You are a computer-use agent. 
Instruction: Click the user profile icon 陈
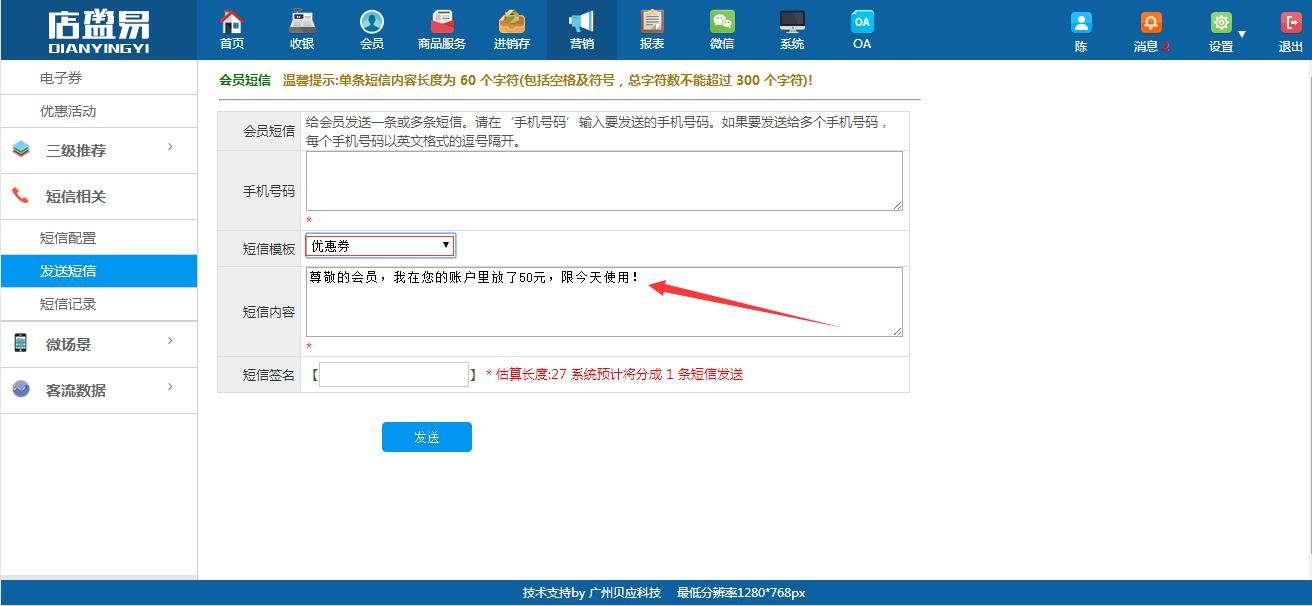point(1081,23)
